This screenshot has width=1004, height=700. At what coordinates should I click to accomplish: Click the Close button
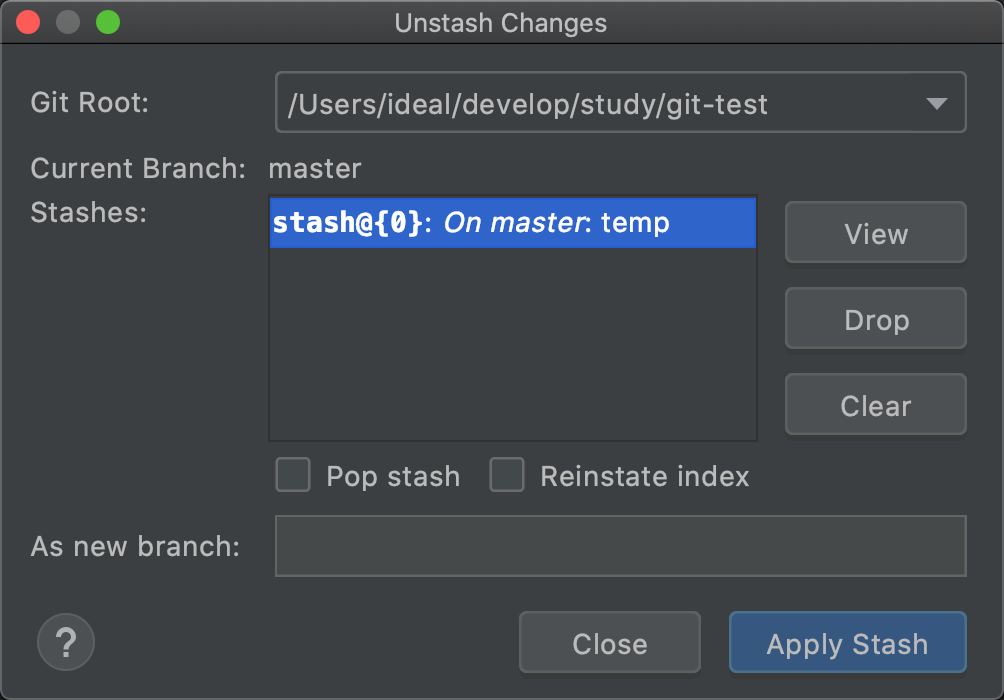tap(610, 642)
